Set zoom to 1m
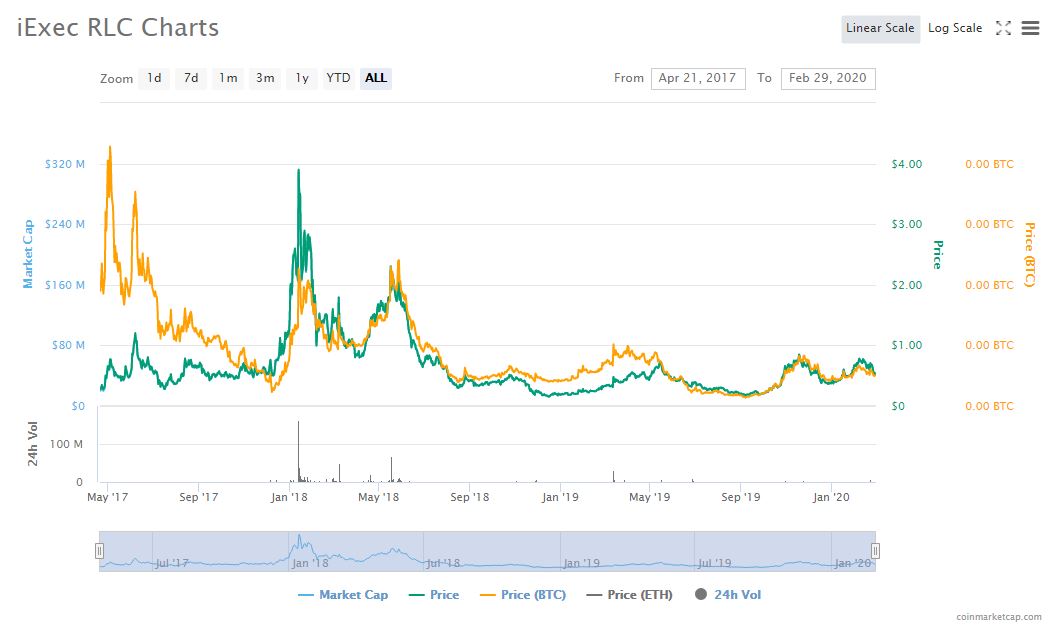Screen dimensions: 1061x628 228,78
